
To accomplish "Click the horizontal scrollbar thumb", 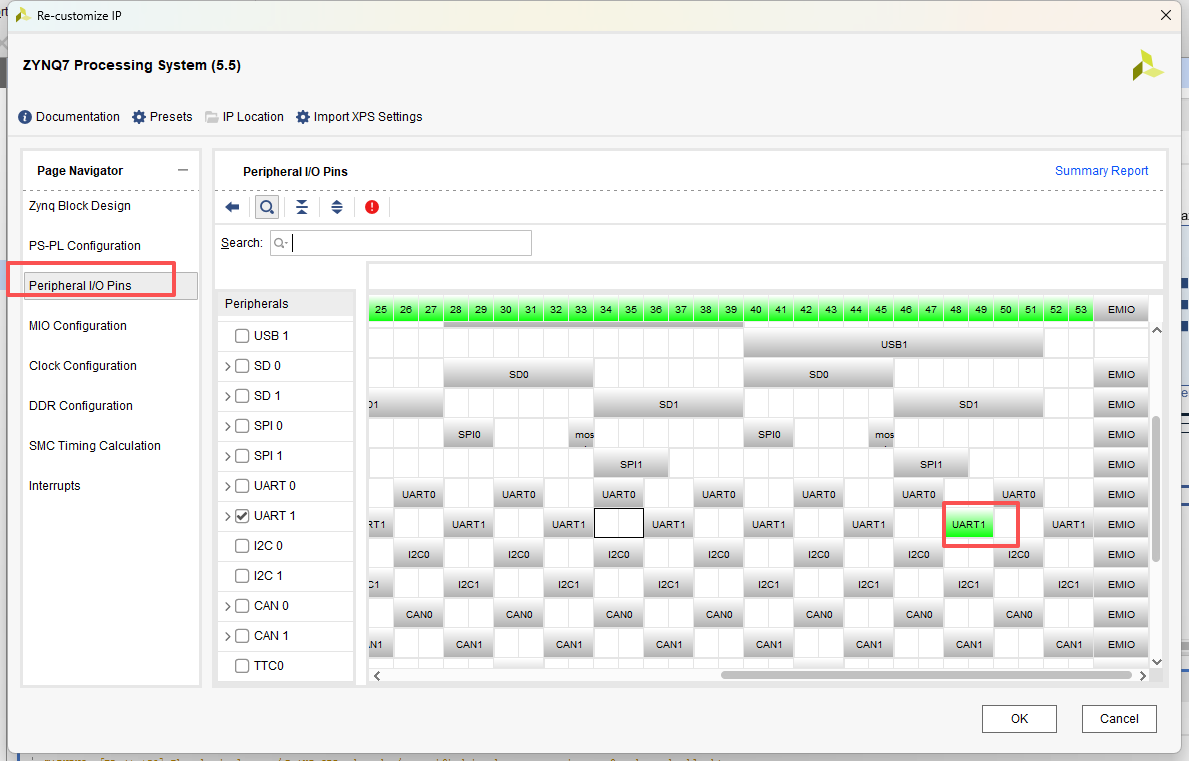I will coord(926,675).
